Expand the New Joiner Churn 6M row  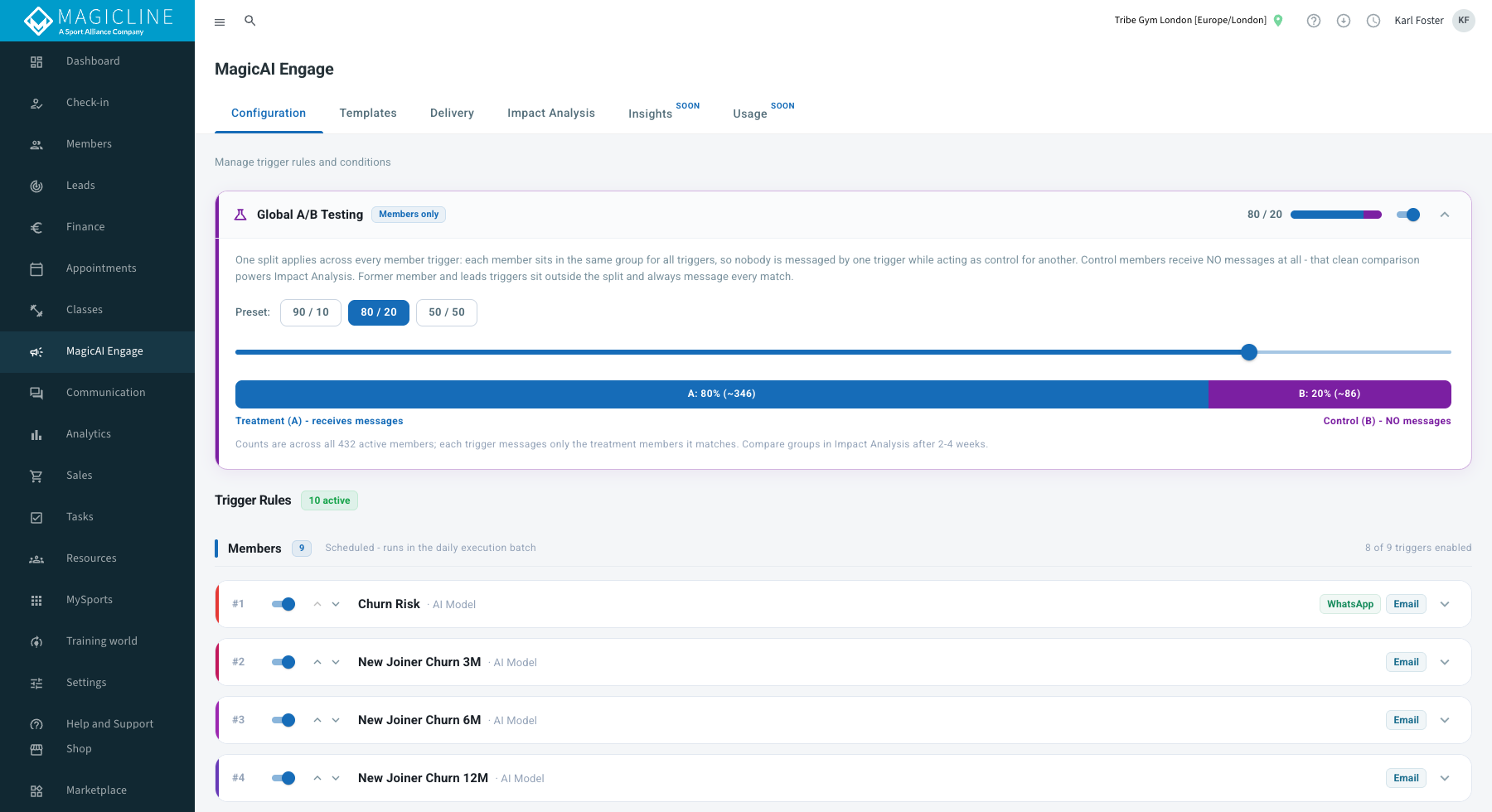pyautogui.click(x=1445, y=720)
